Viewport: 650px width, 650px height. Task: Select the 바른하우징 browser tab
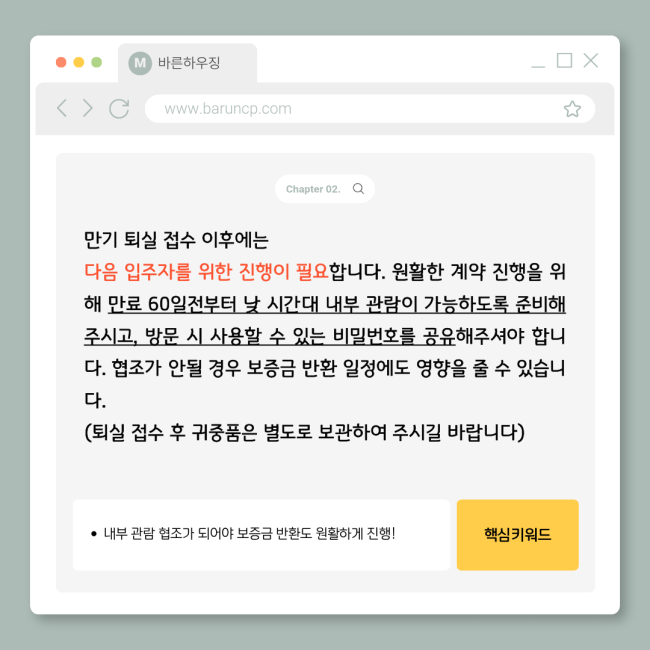187,63
